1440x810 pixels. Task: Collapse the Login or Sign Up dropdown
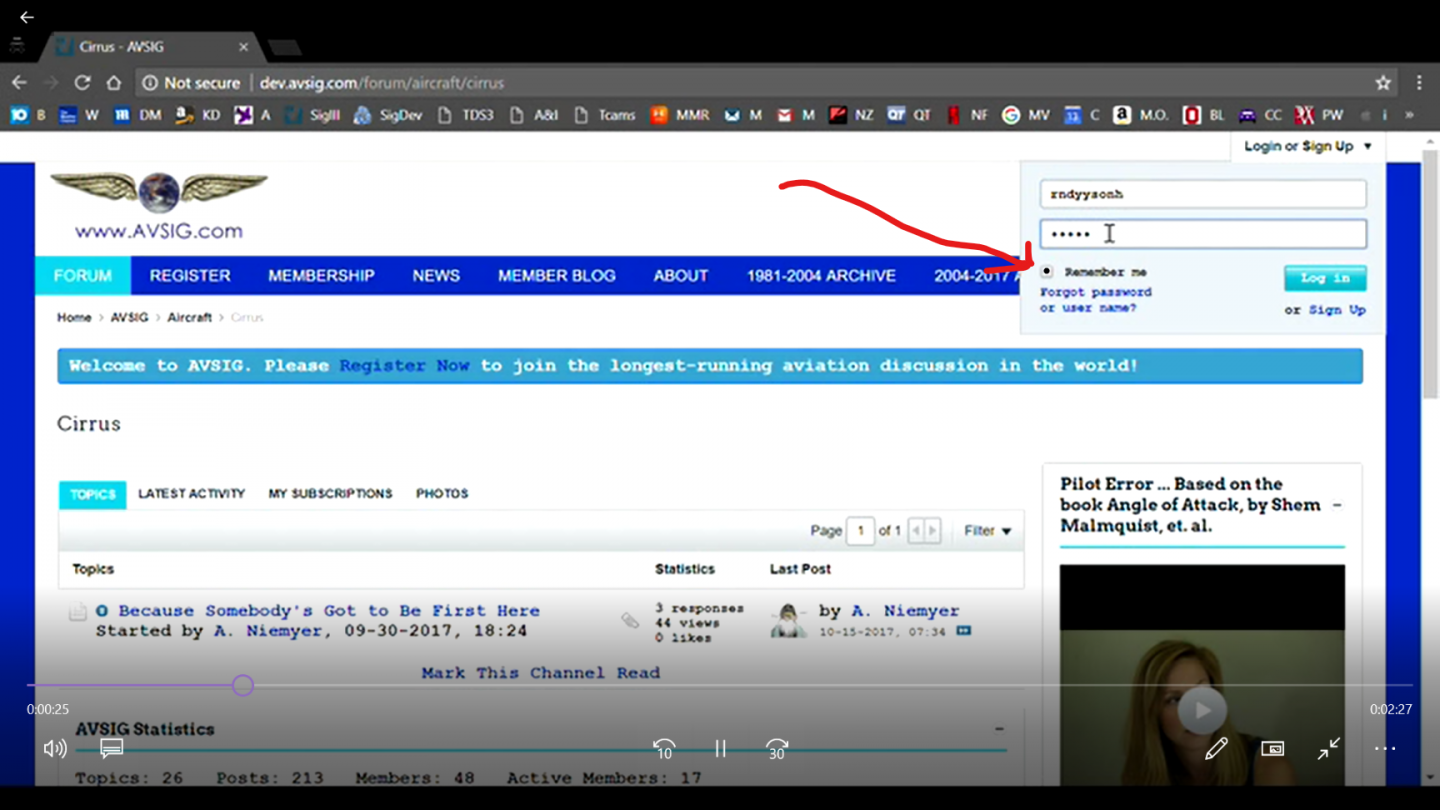[x=1308, y=146]
